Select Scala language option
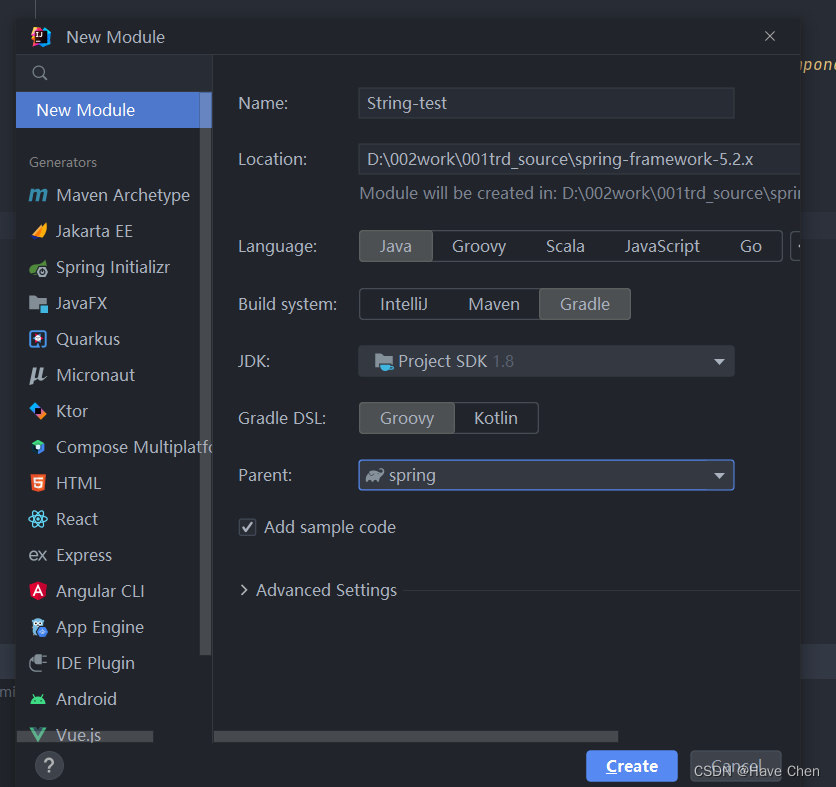Image resolution: width=836 pixels, height=787 pixels. [x=565, y=246]
